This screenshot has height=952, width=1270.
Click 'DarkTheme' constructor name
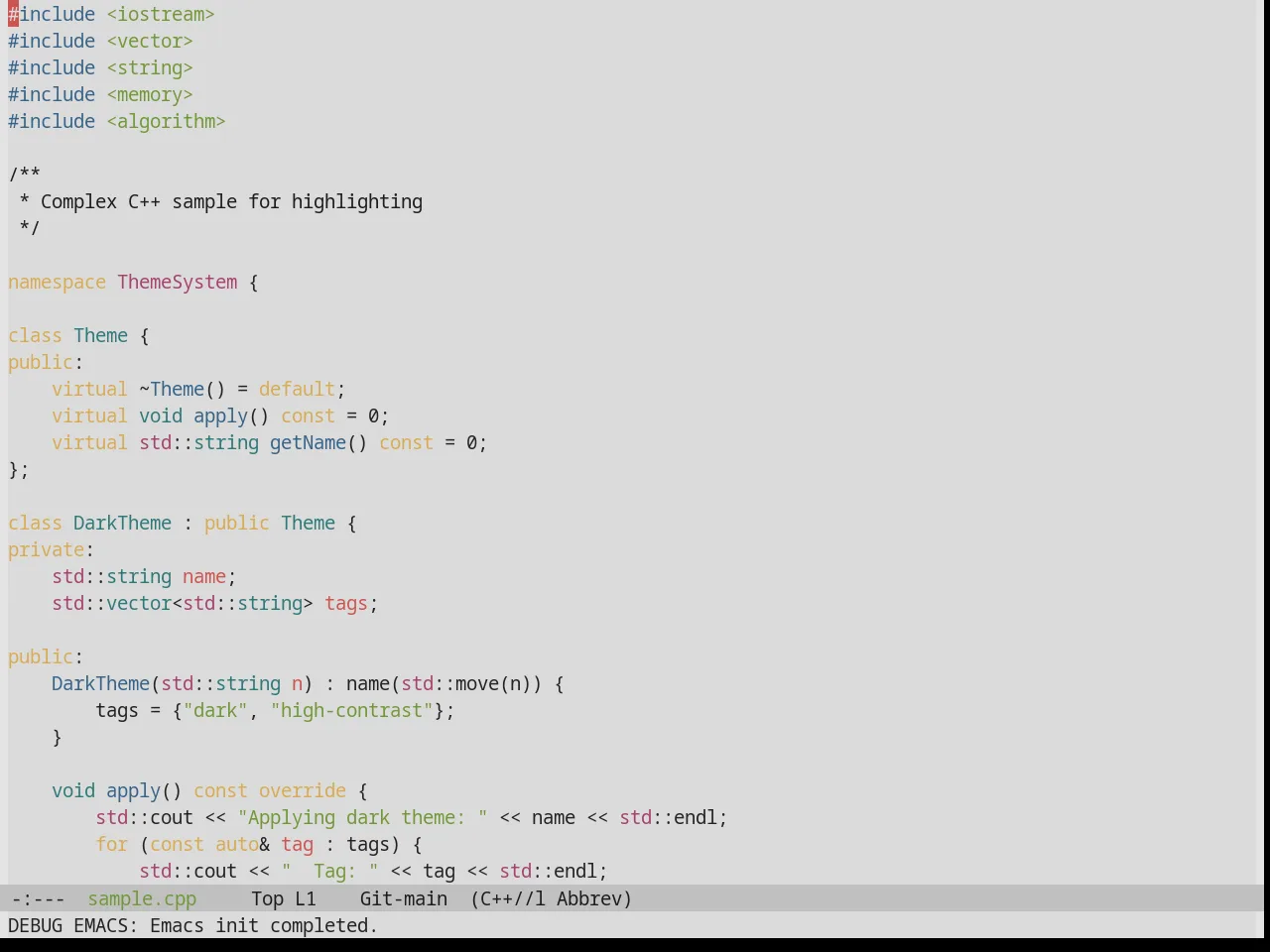(x=100, y=683)
